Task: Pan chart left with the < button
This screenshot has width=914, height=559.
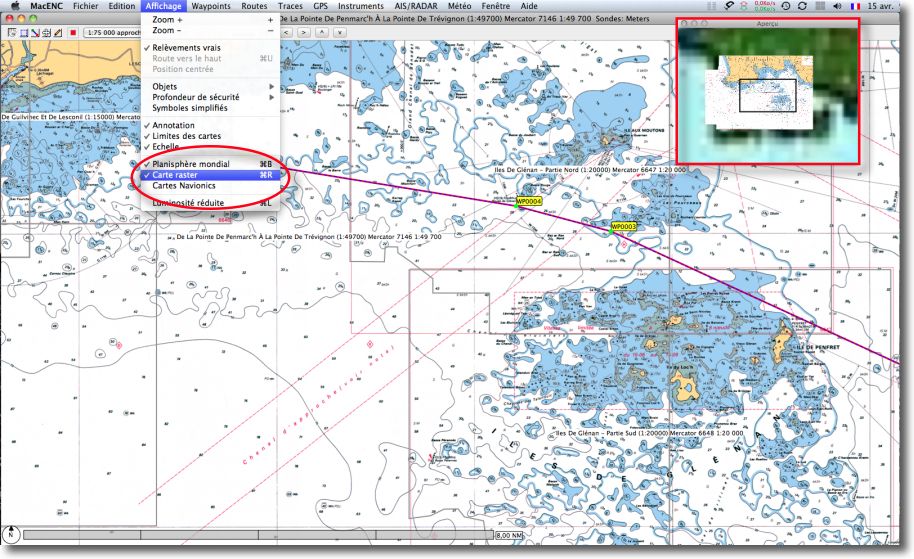Action: coord(286,33)
